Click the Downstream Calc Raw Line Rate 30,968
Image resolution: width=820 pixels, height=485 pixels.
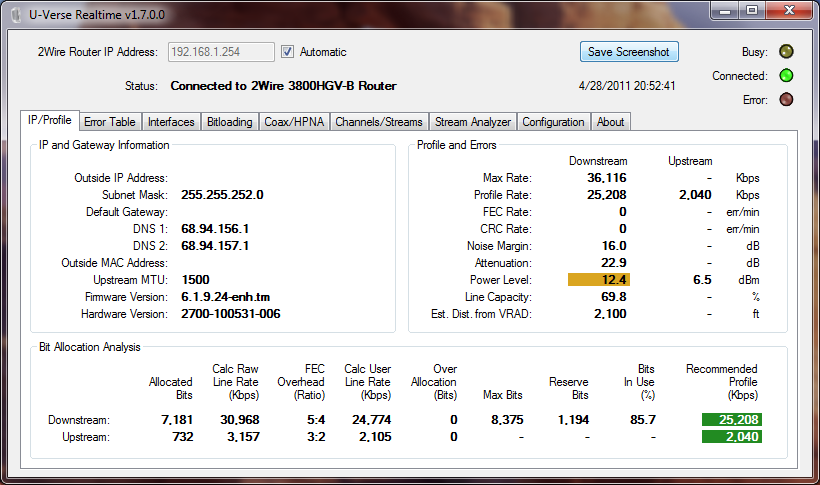pyautogui.click(x=240, y=420)
